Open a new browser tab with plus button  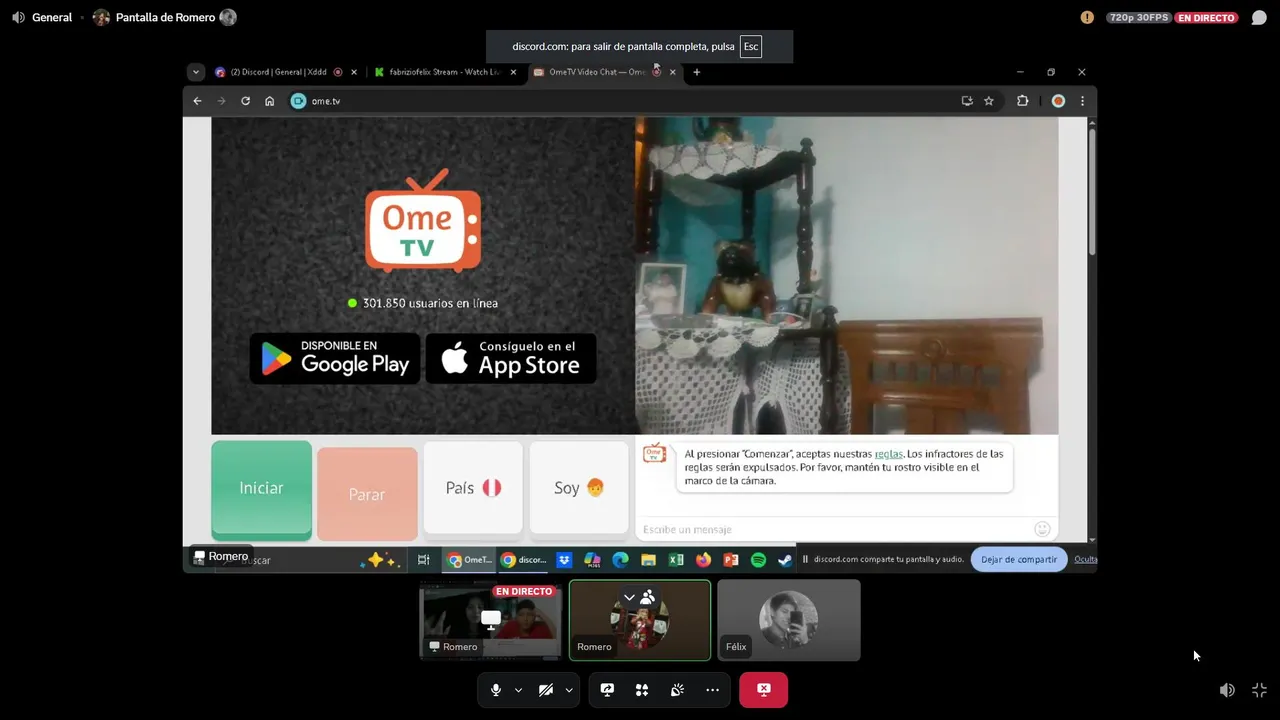(x=697, y=72)
